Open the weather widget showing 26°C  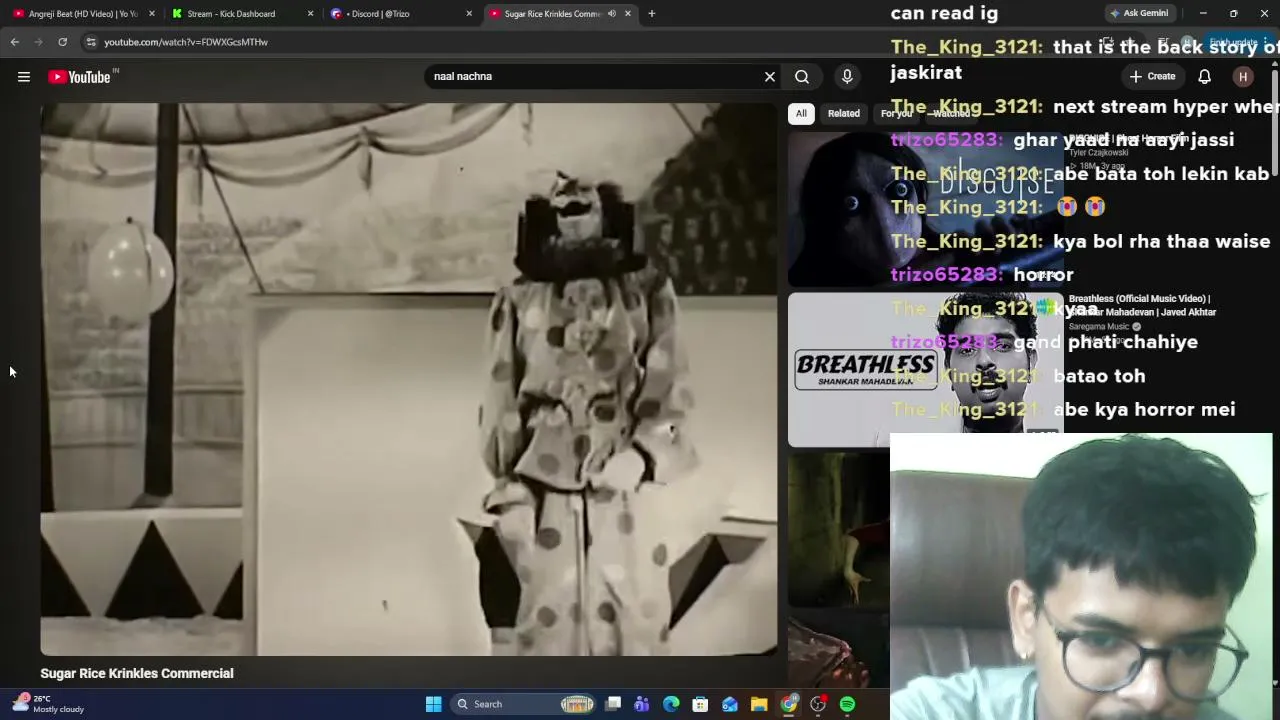[x=48, y=704]
